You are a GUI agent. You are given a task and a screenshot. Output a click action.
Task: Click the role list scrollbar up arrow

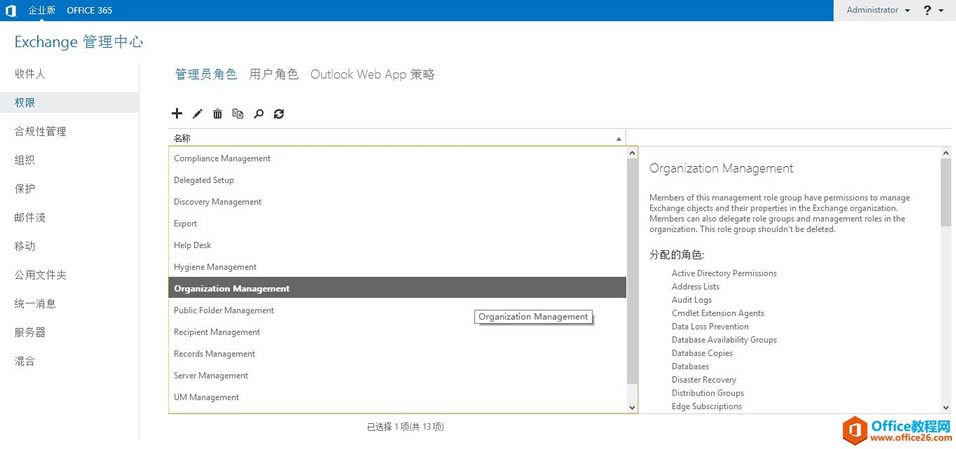pyautogui.click(x=632, y=153)
